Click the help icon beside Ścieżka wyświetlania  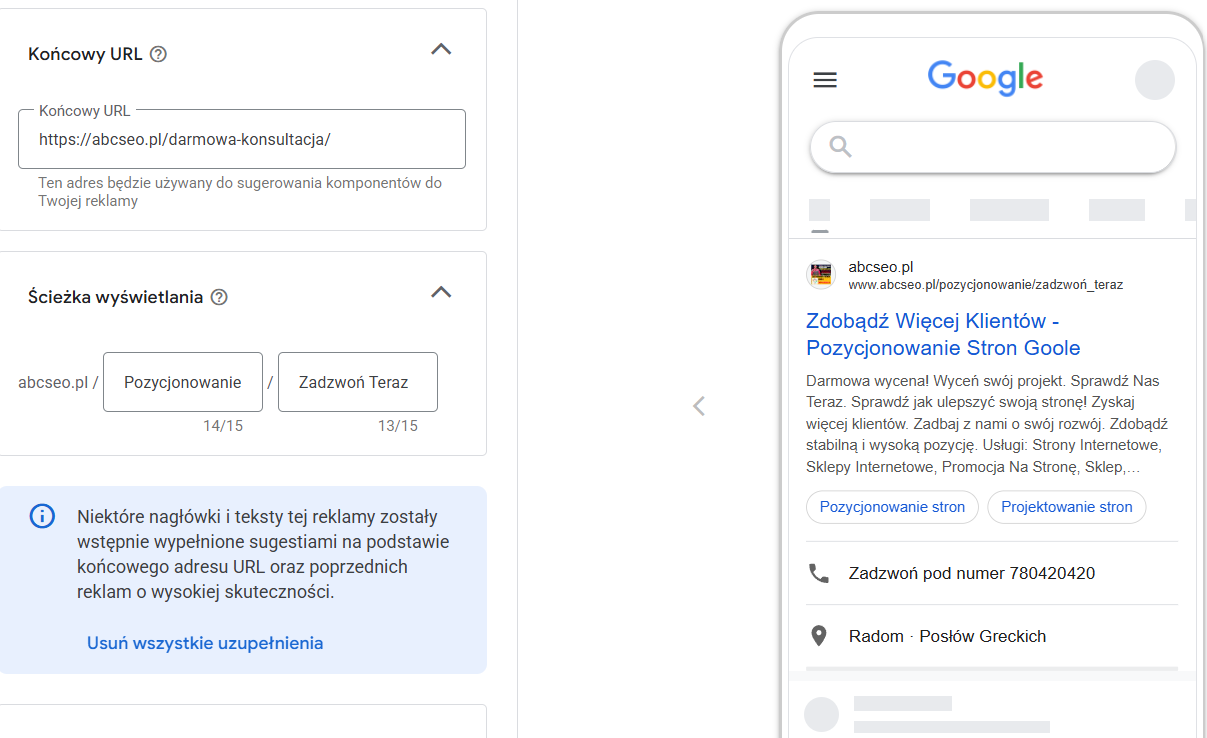pos(220,297)
